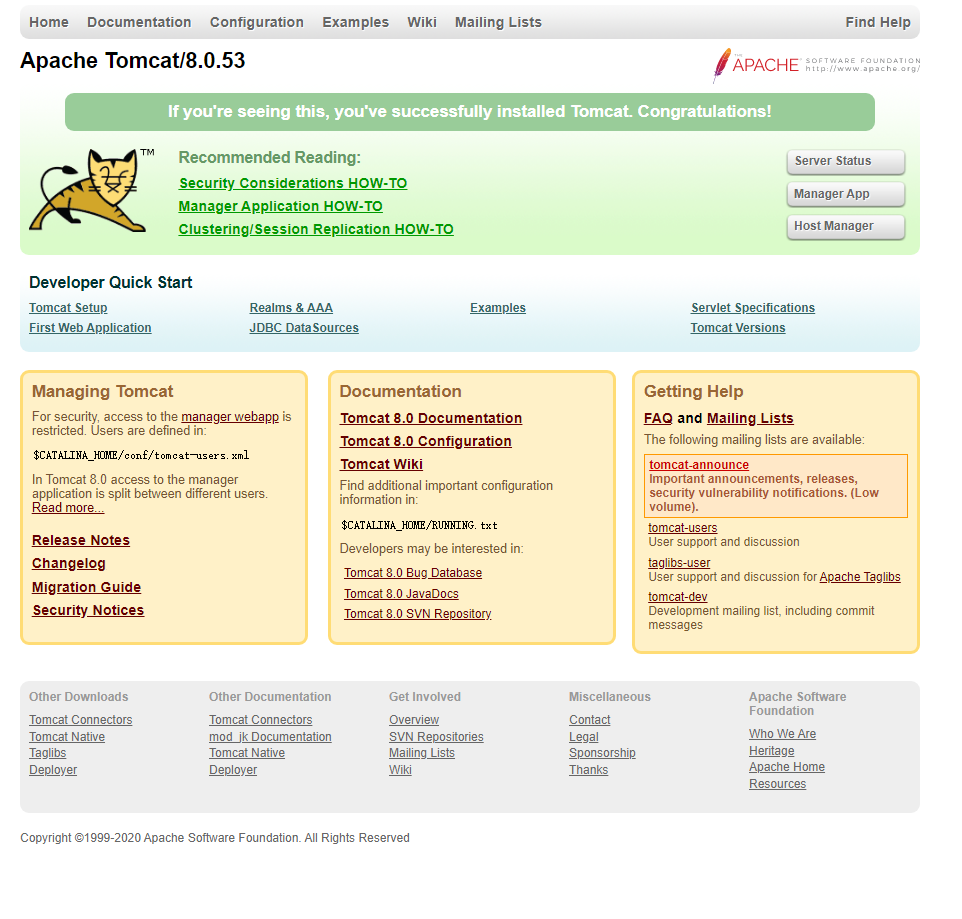The height and width of the screenshot is (919, 962).
Task: Click Read more... in Managing Tomcat
Action: coord(68,508)
